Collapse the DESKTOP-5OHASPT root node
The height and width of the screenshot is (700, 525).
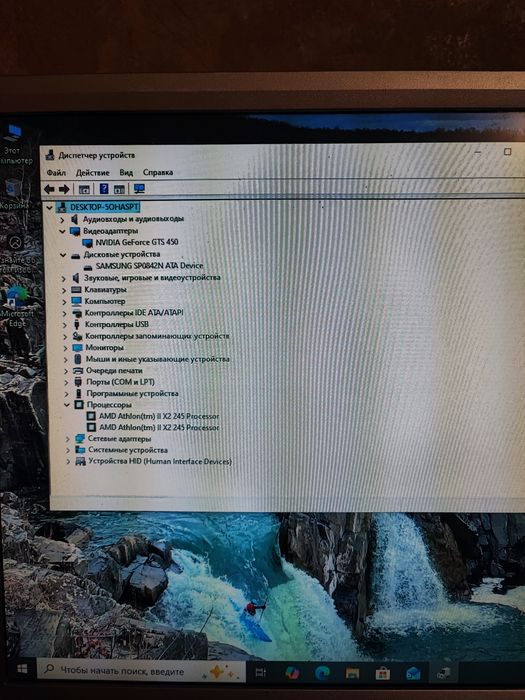[x=49, y=208]
